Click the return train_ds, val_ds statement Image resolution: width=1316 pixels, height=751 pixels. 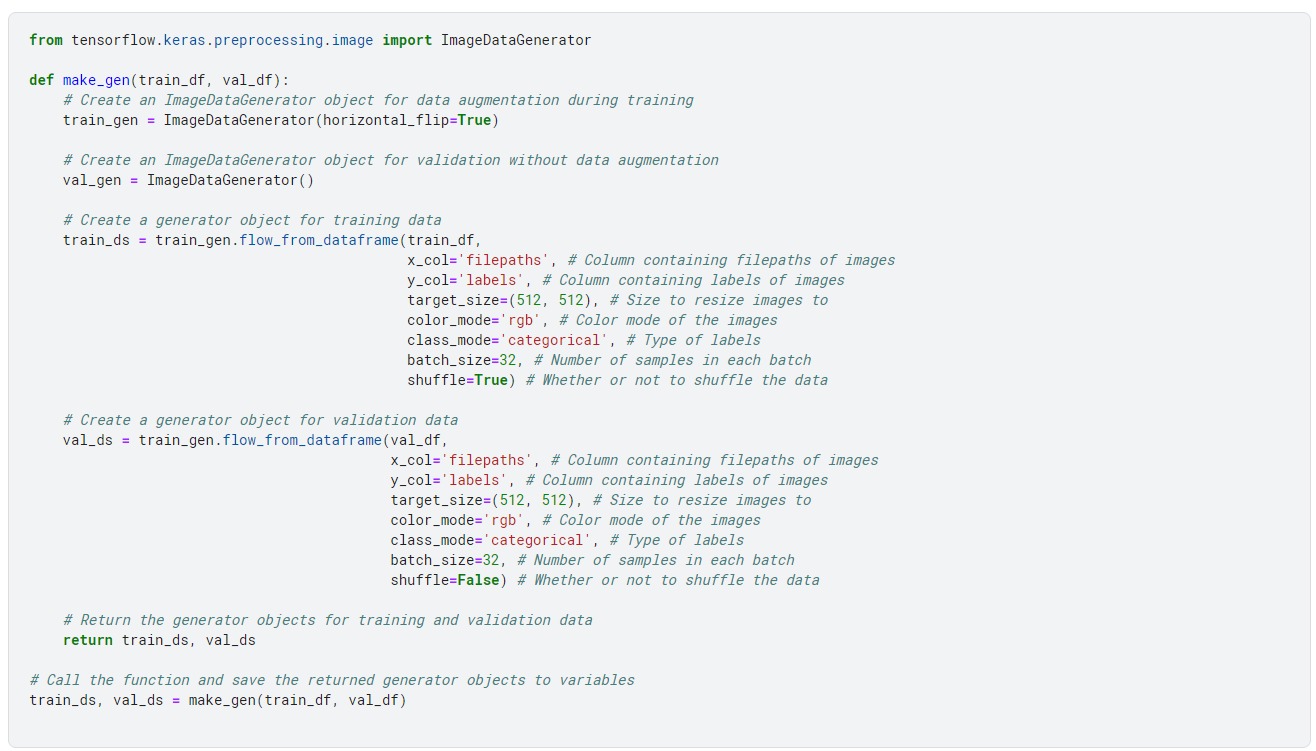159,640
